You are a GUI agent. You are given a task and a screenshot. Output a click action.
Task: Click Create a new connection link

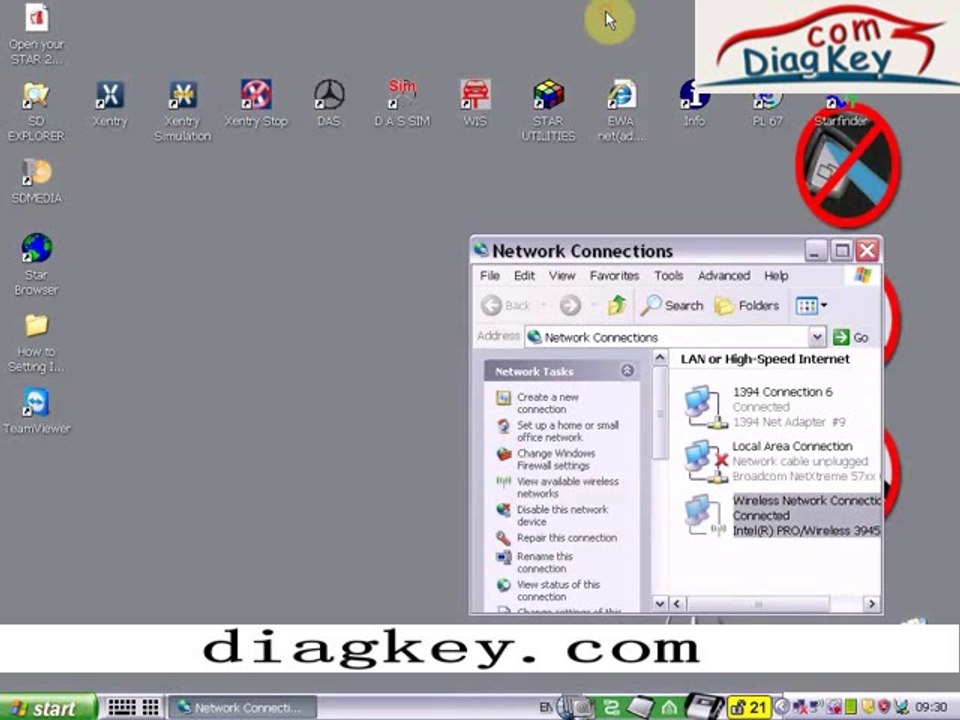point(547,403)
